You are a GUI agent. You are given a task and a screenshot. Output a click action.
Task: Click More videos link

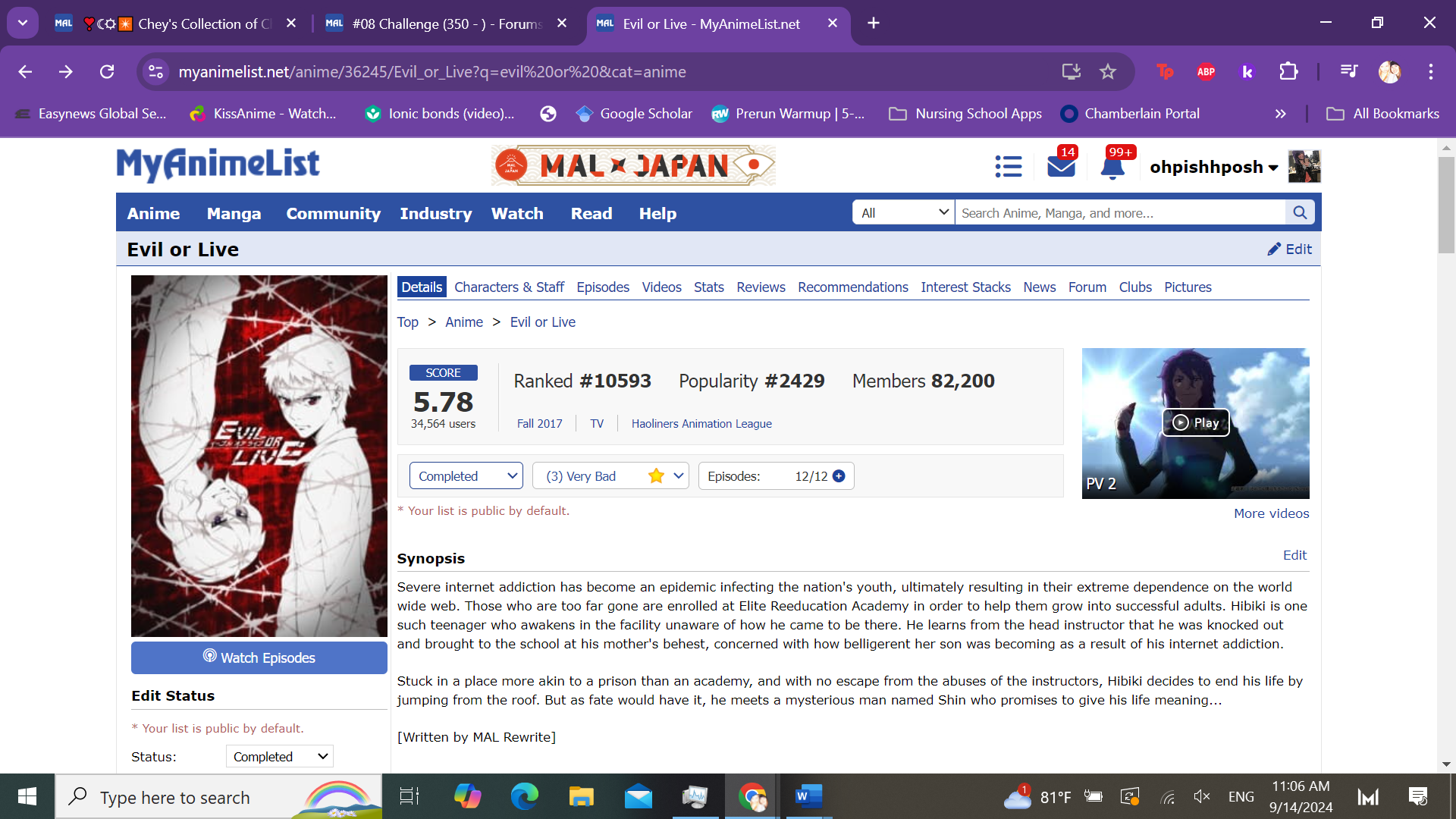pyautogui.click(x=1271, y=513)
